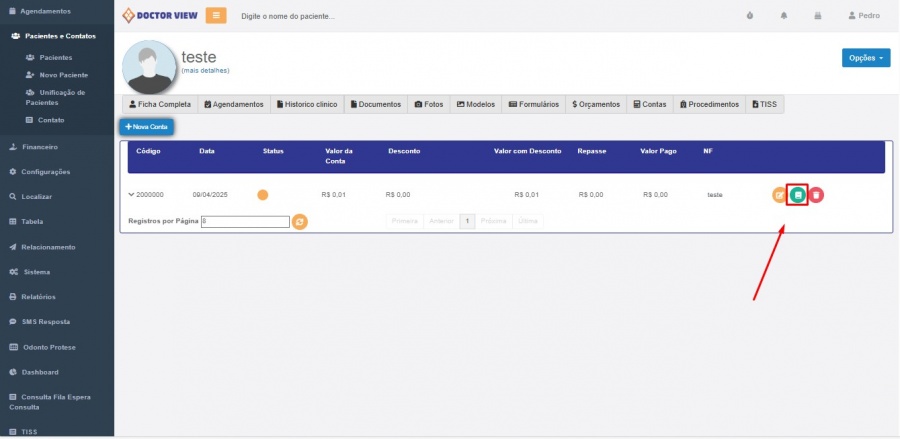Open the Orçamentos tab
This screenshot has height=439, width=900.
(x=596, y=104)
